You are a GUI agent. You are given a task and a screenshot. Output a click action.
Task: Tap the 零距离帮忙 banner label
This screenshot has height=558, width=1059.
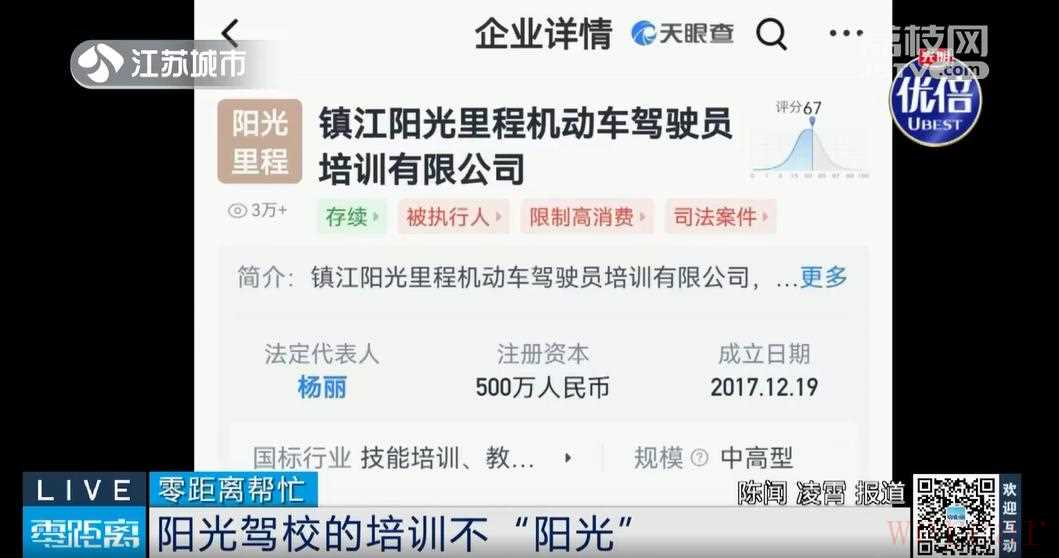click(232, 488)
